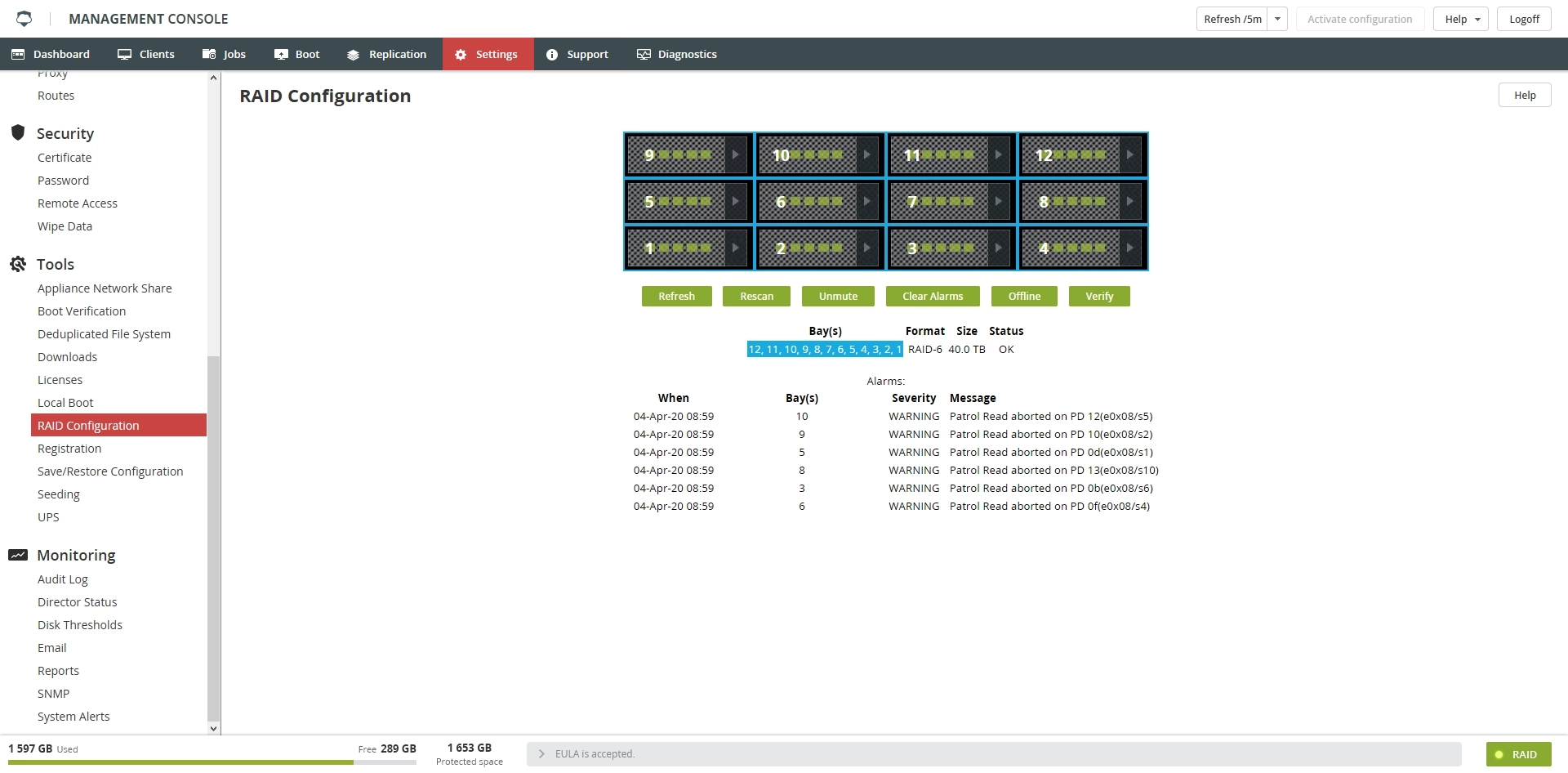Click the sidebar scroll down arrow

214,728
